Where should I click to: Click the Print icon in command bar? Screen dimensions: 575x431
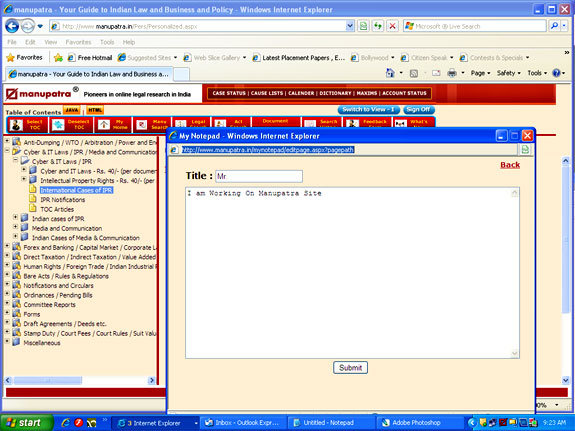(x=452, y=73)
